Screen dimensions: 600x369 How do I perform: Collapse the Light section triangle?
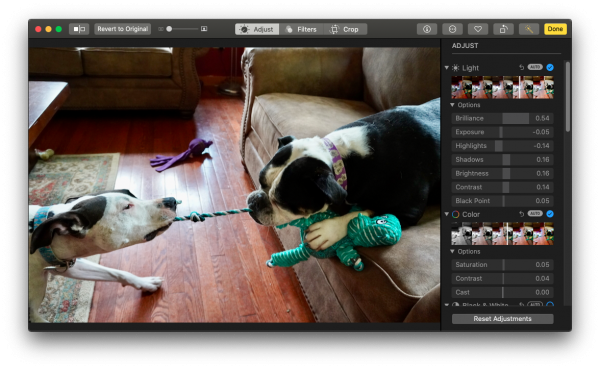(x=447, y=68)
